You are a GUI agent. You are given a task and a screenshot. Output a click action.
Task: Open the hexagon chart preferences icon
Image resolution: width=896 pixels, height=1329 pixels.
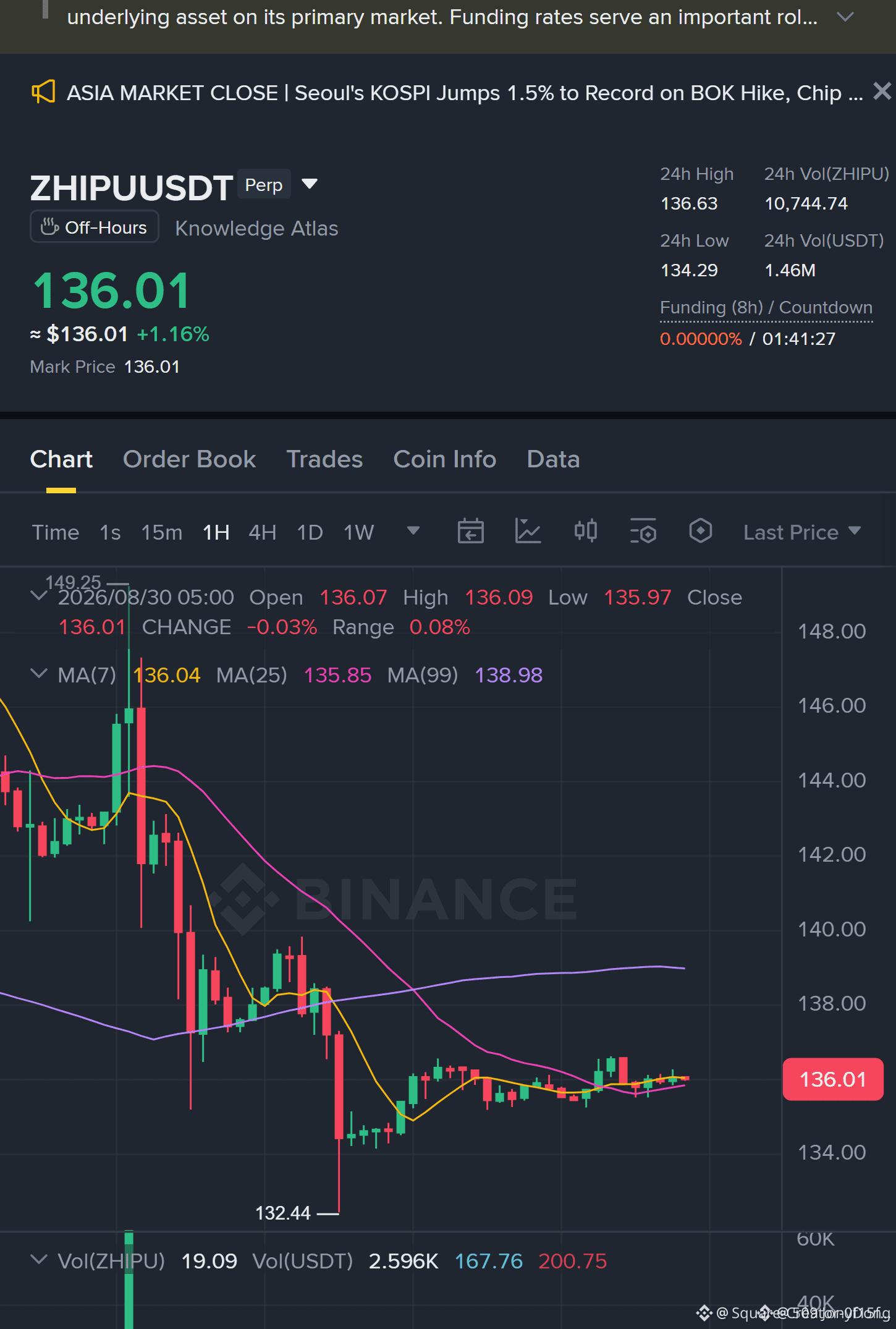pyautogui.click(x=701, y=531)
